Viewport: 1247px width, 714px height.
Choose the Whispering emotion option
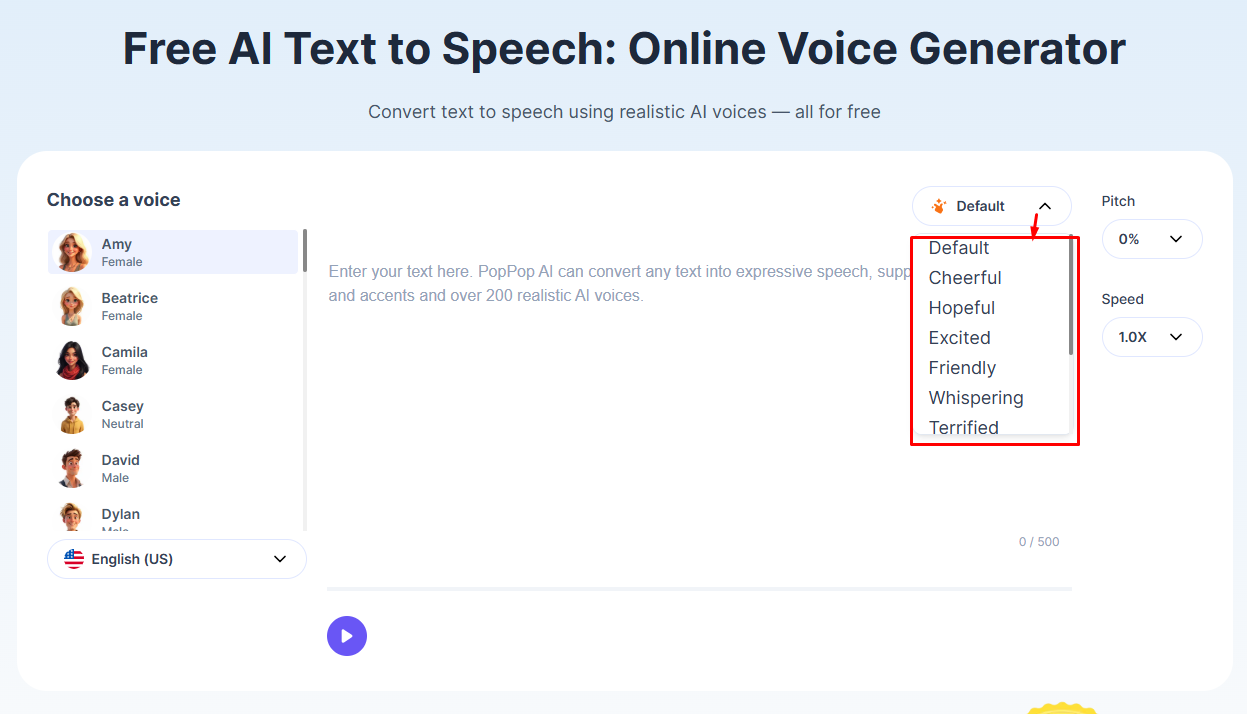[975, 398]
